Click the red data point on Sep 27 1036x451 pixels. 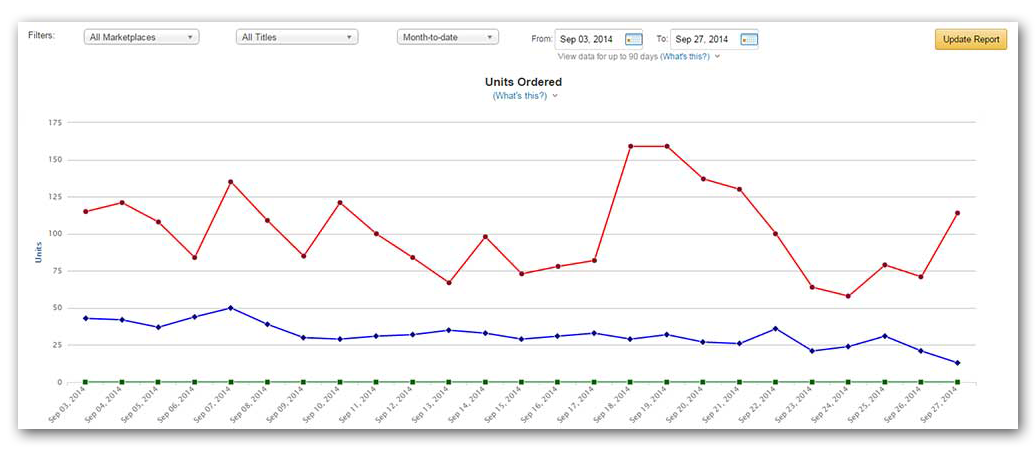click(957, 213)
